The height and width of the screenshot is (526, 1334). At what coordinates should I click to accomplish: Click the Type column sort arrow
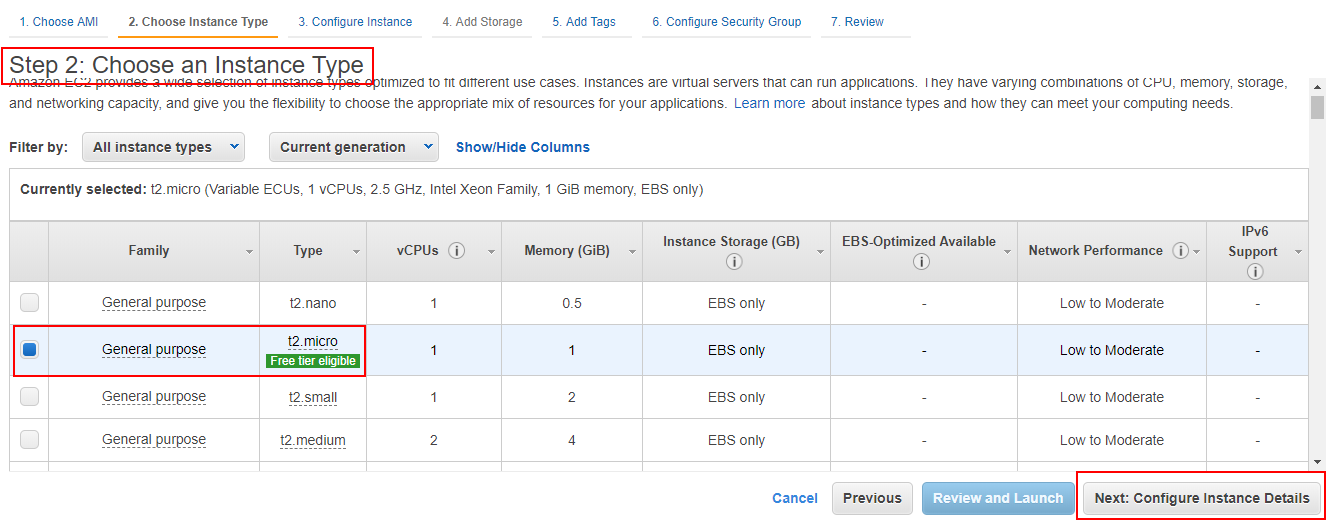click(356, 252)
